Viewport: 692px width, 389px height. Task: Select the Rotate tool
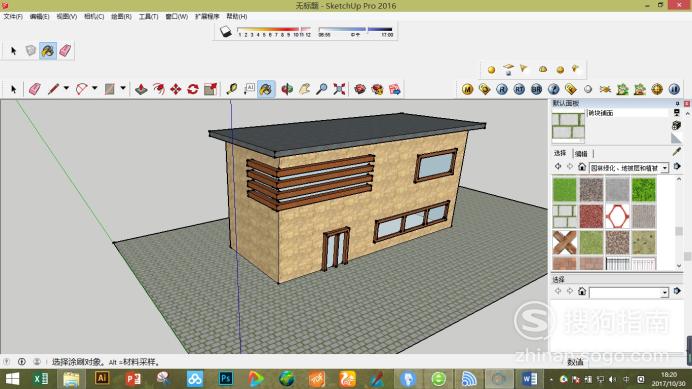click(x=193, y=89)
